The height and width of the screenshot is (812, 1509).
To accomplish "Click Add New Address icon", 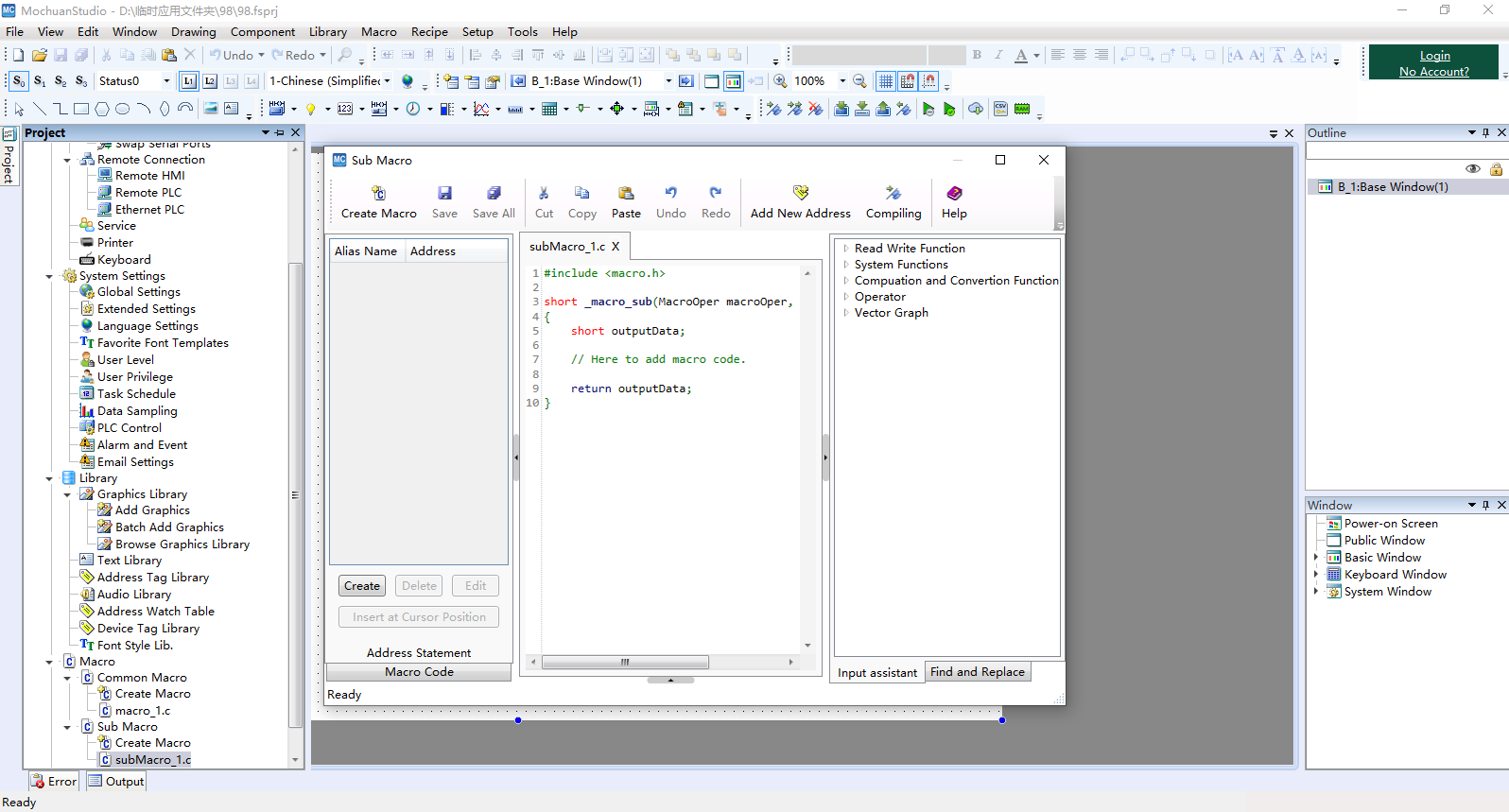I will 800,194.
